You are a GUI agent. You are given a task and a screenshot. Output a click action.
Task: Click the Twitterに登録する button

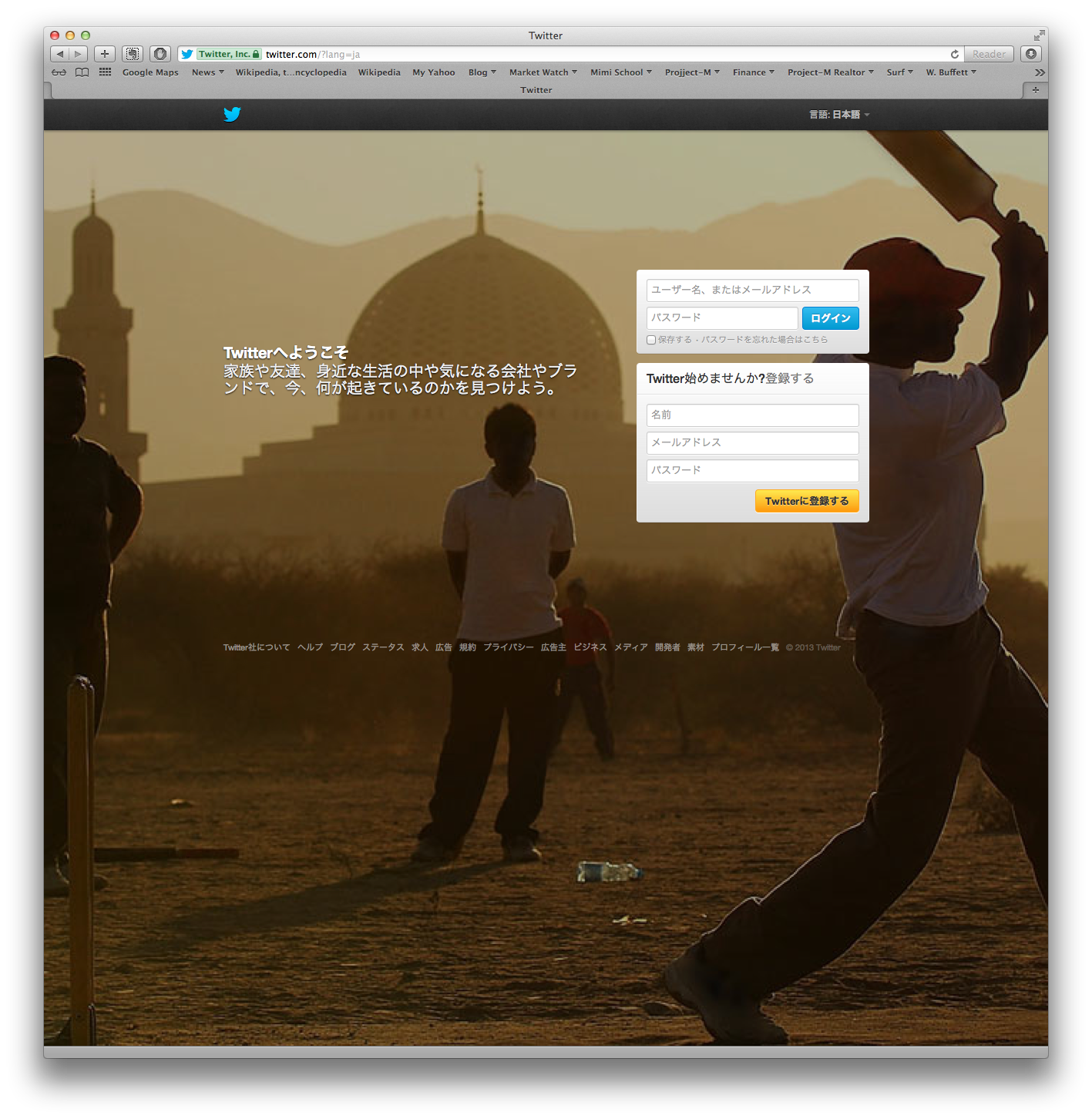coord(807,501)
